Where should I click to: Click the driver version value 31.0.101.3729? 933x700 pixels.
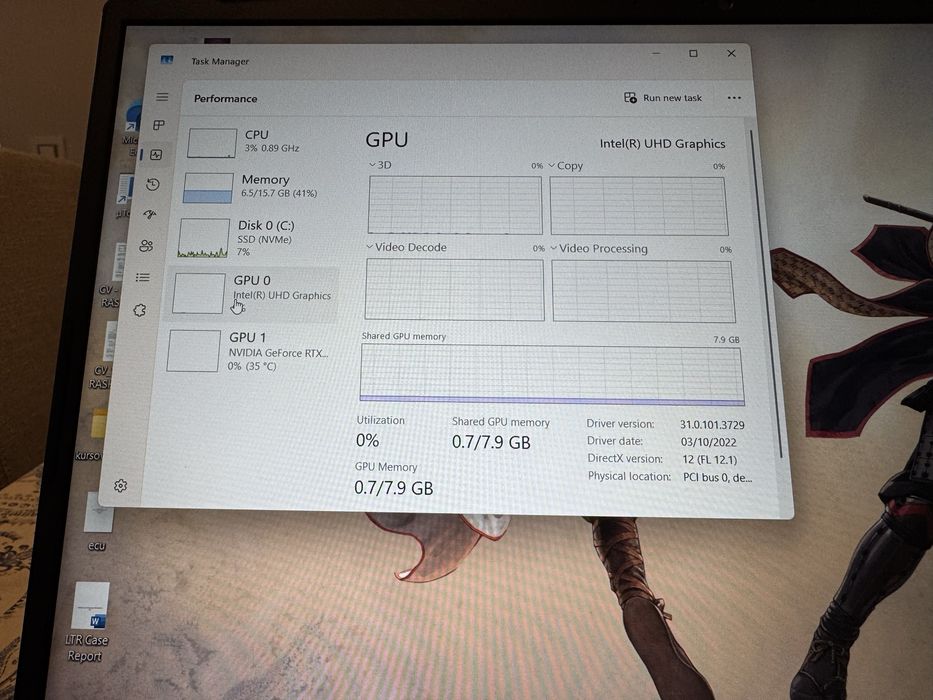pyautogui.click(x=712, y=425)
